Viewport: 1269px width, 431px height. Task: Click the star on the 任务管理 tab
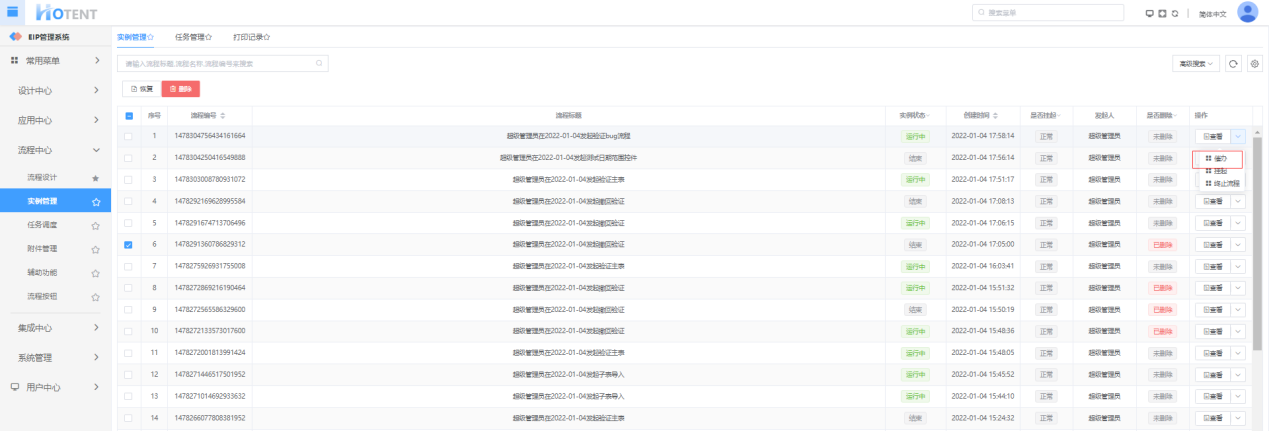tap(209, 37)
